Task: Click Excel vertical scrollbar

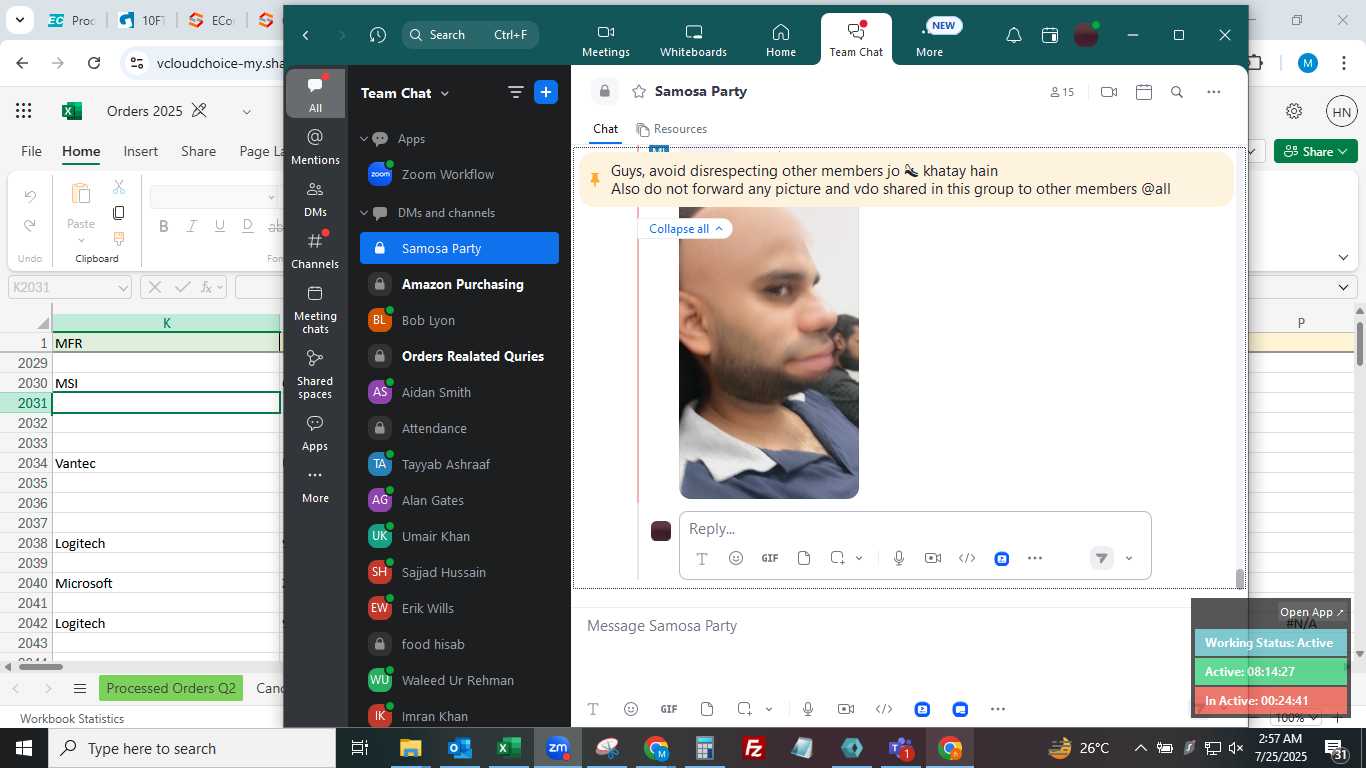Action: pyautogui.click(x=1360, y=345)
